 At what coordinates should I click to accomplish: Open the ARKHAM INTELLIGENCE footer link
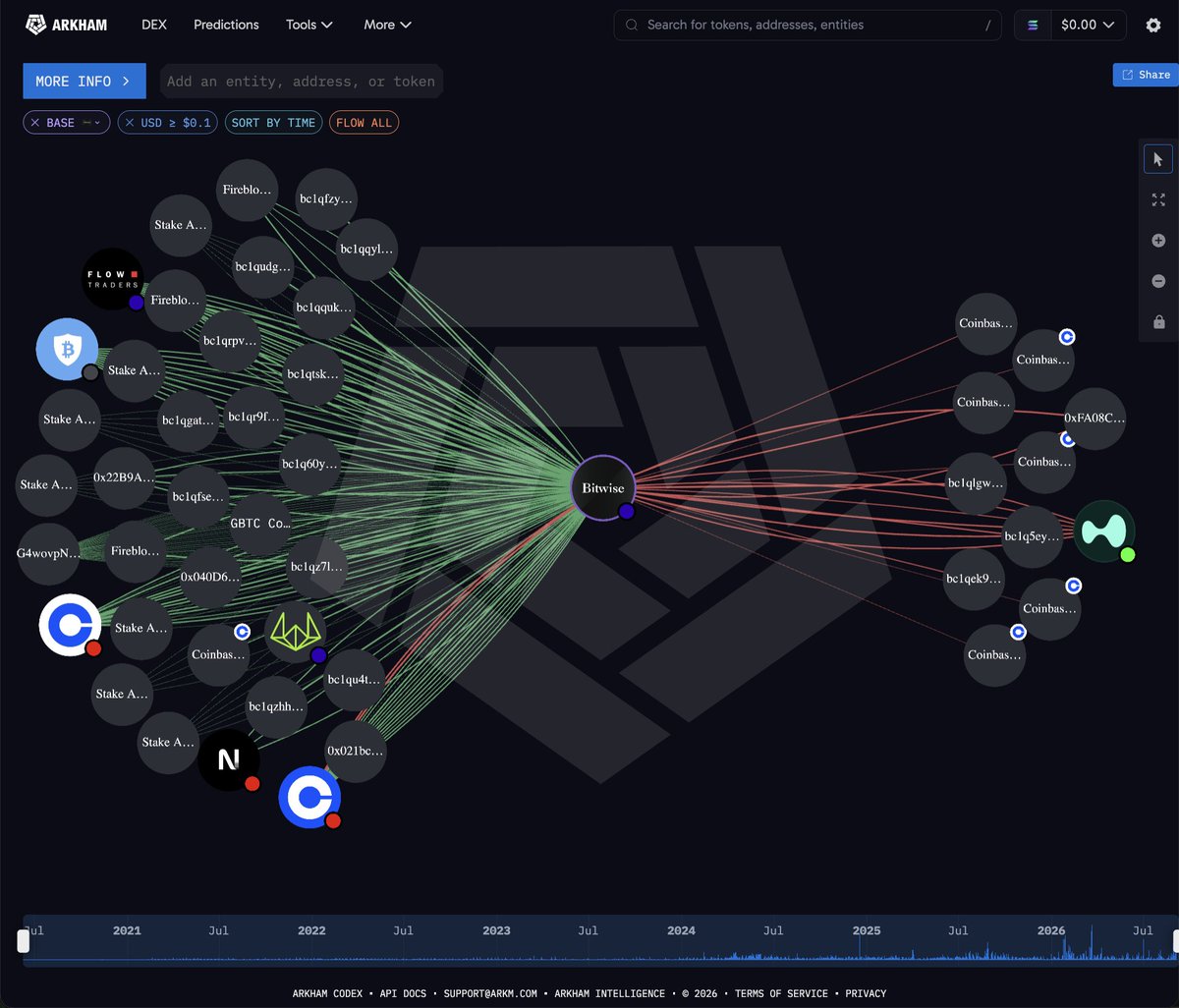point(609,993)
